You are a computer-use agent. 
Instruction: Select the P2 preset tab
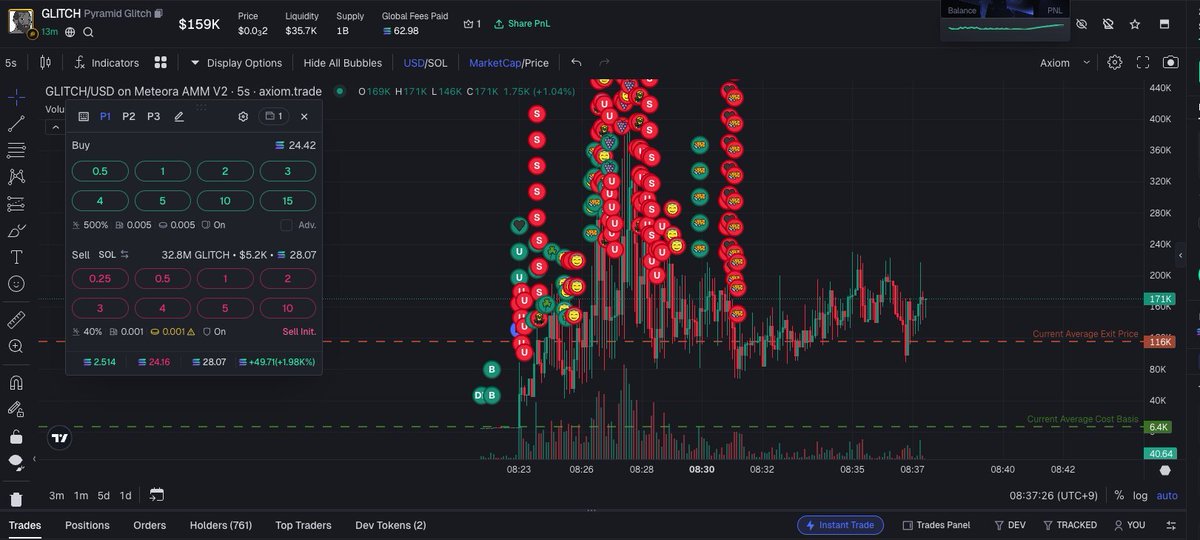(129, 116)
